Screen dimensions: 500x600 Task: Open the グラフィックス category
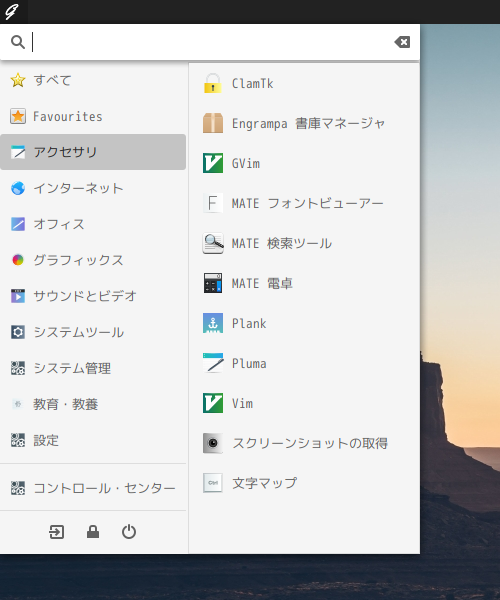(x=93, y=260)
